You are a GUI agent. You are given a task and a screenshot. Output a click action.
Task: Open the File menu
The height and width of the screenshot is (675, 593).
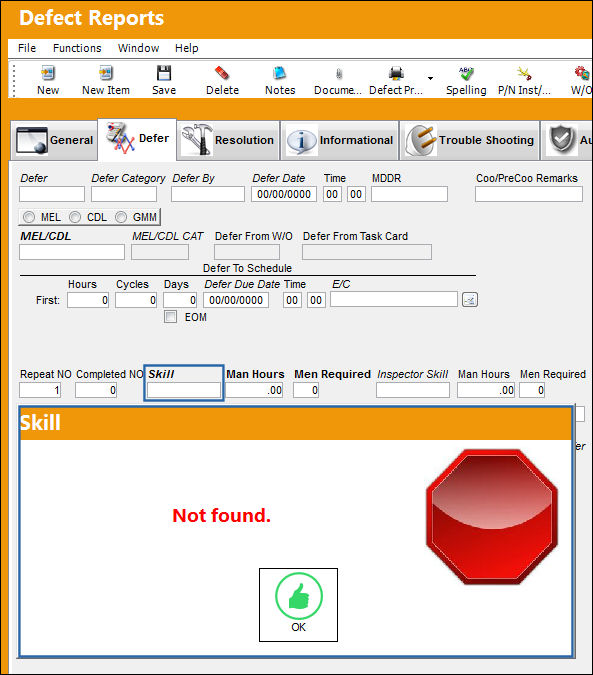coord(27,48)
